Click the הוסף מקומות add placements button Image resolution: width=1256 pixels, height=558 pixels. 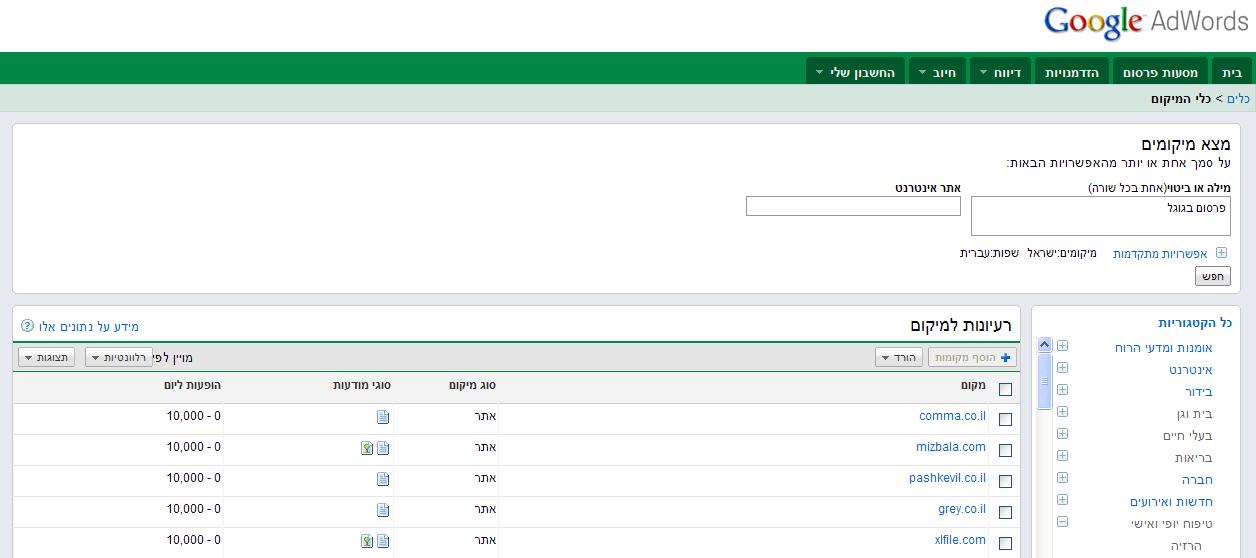tap(972, 357)
